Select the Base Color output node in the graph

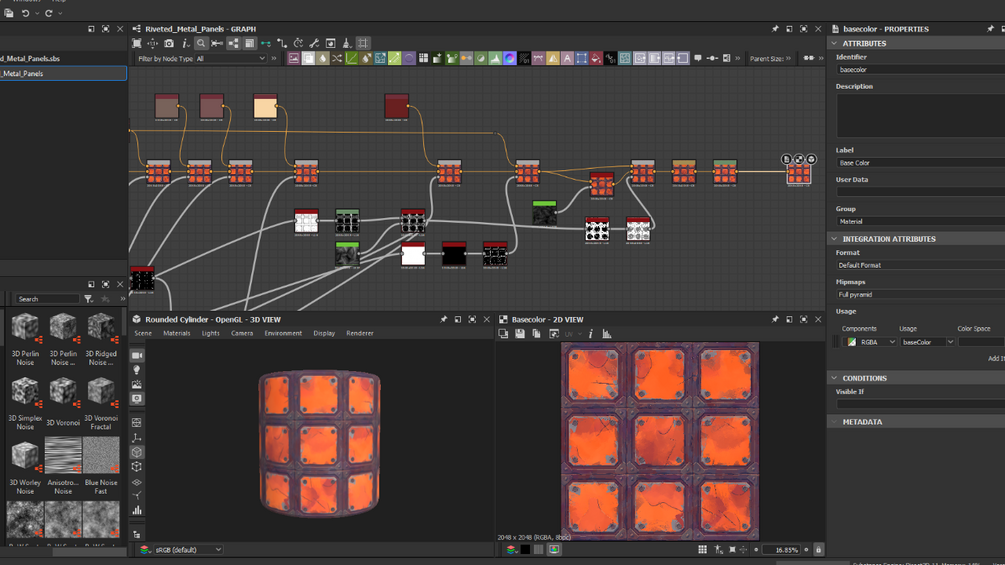pyautogui.click(x=799, y=173)
